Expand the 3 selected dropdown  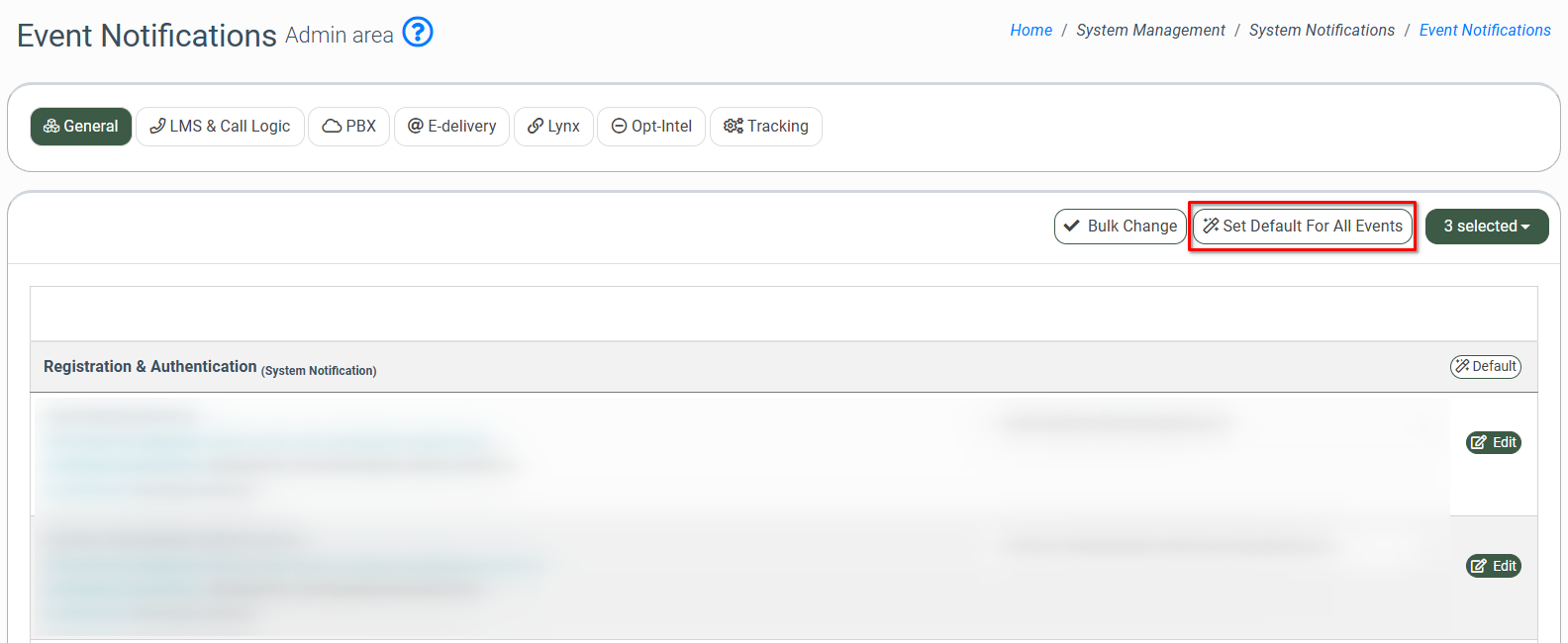[1486, 227]
